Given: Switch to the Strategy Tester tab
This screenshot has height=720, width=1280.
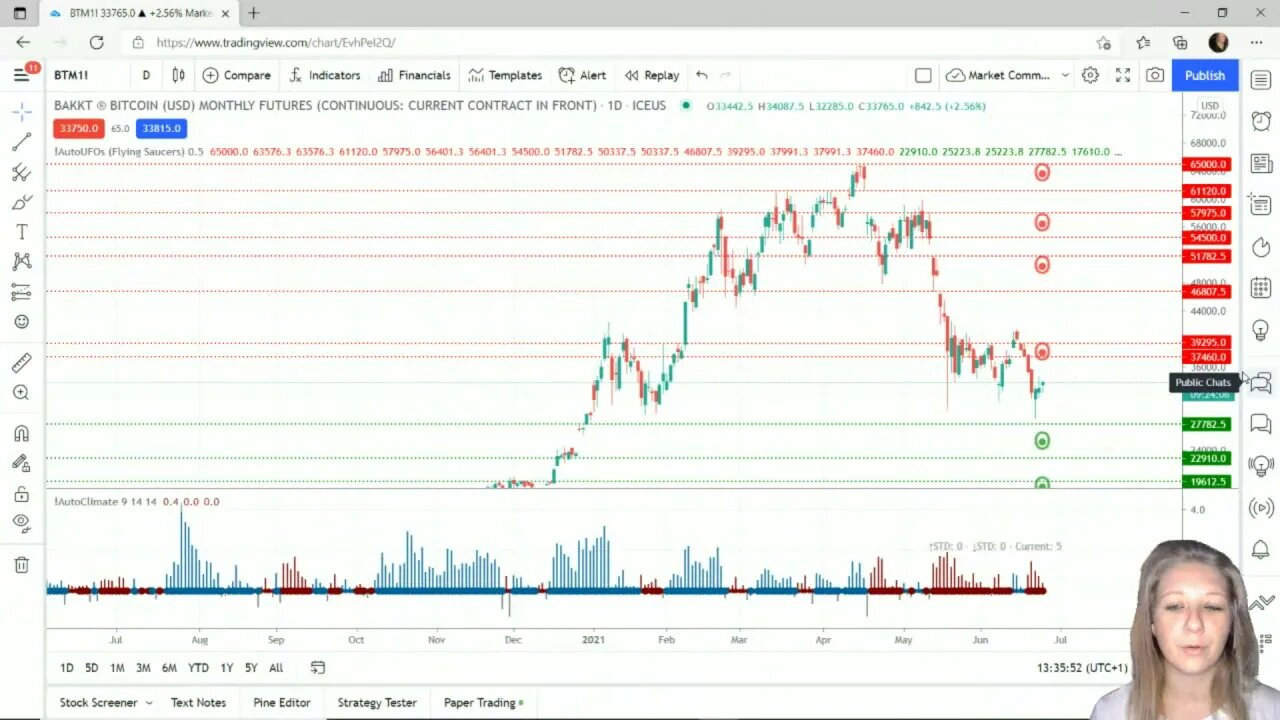Looking at the screenshot, I should pyautogui.click(x=377, y=703).
